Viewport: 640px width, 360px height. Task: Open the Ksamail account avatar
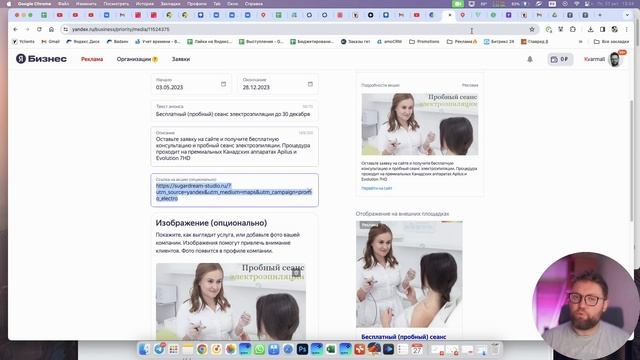[614, 59]
